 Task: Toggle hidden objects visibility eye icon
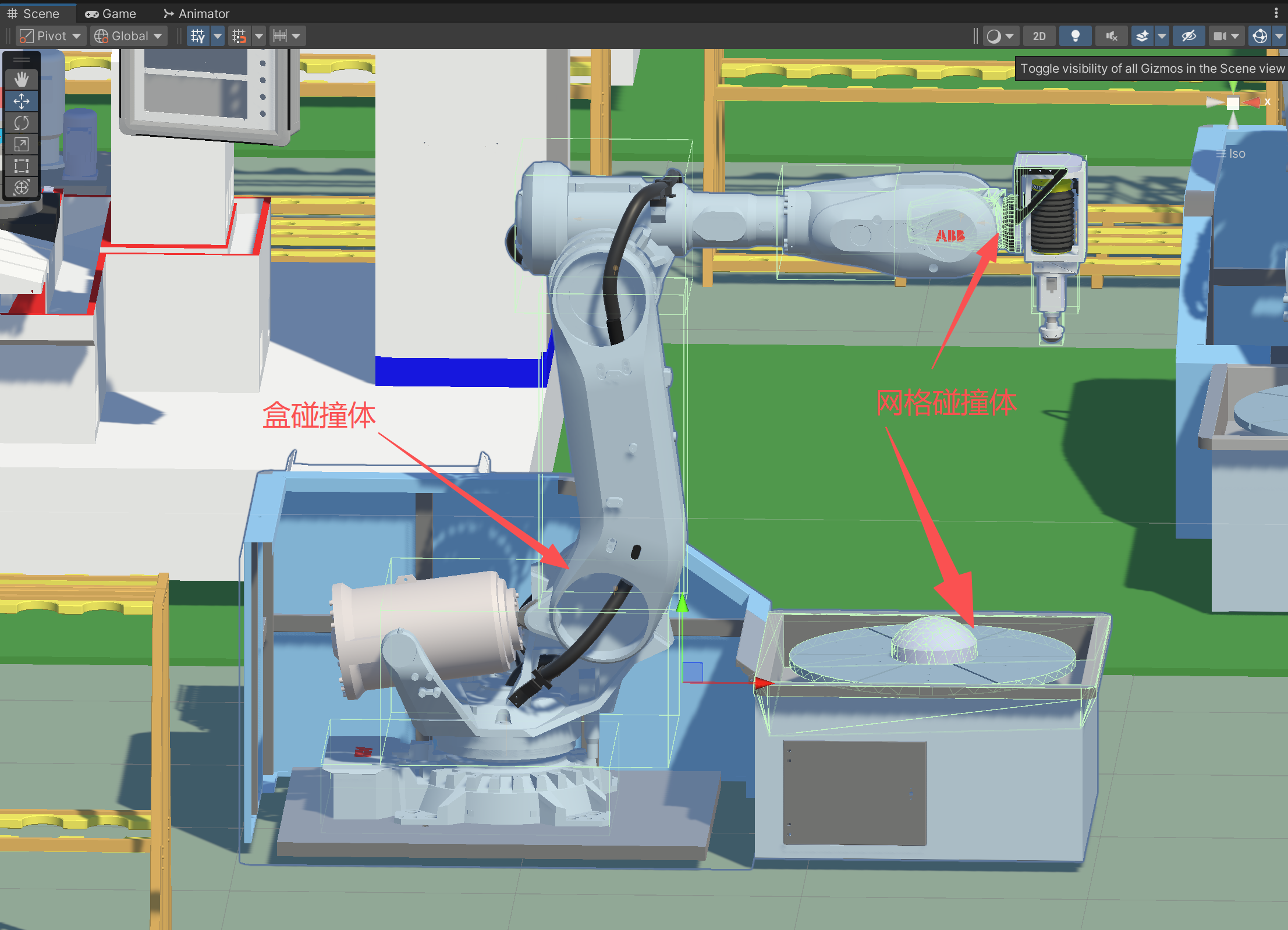click(x=1188, y=36)
